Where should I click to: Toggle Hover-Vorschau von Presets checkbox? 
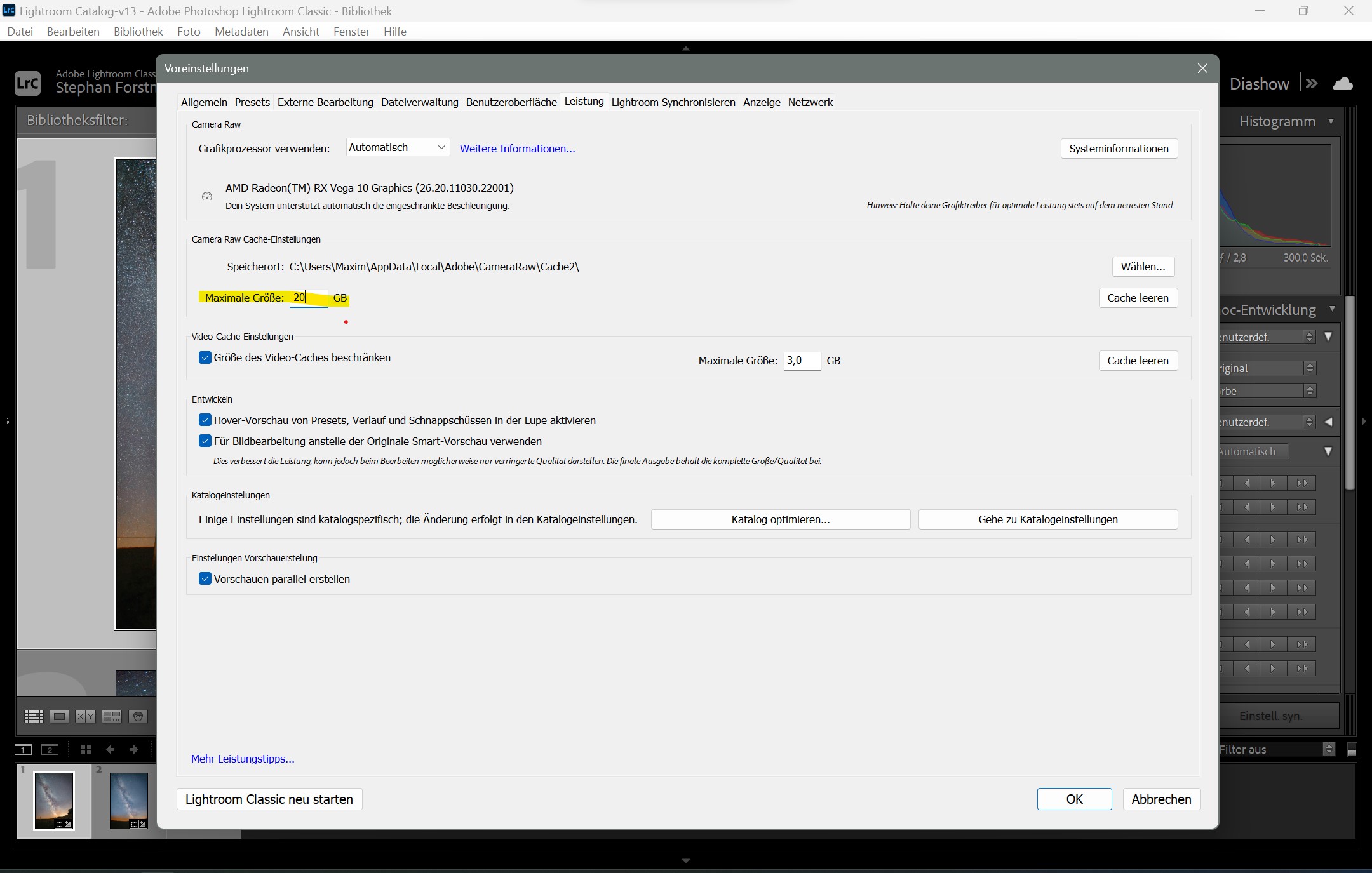[x=205, y=420]
